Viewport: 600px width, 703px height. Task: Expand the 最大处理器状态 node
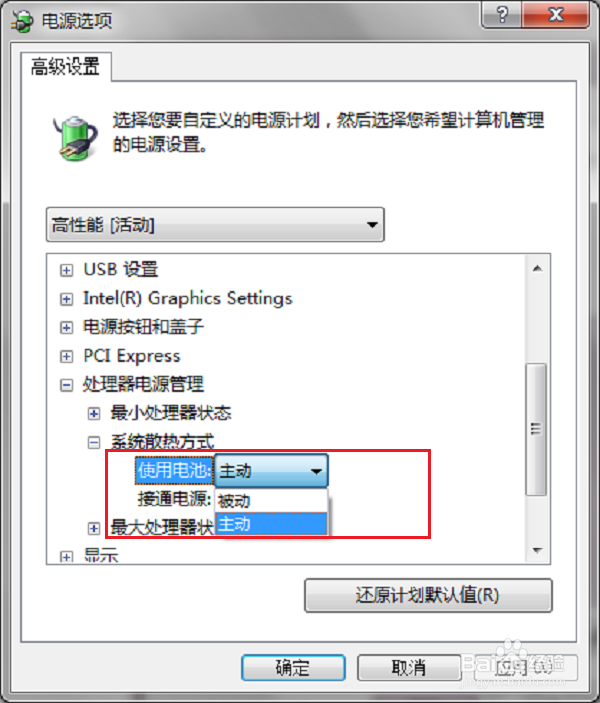[94, 529]
